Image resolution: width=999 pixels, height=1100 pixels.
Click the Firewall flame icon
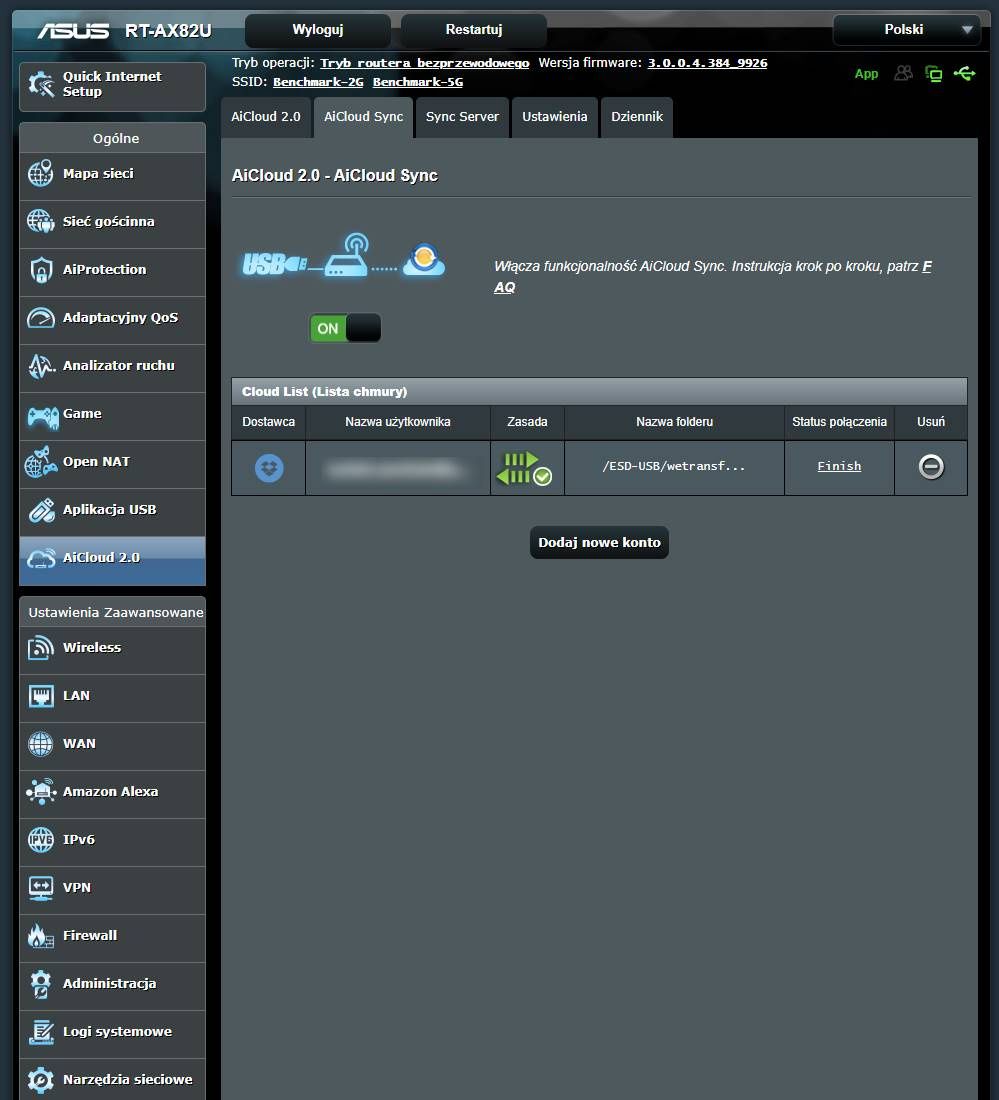coord(41,936)
